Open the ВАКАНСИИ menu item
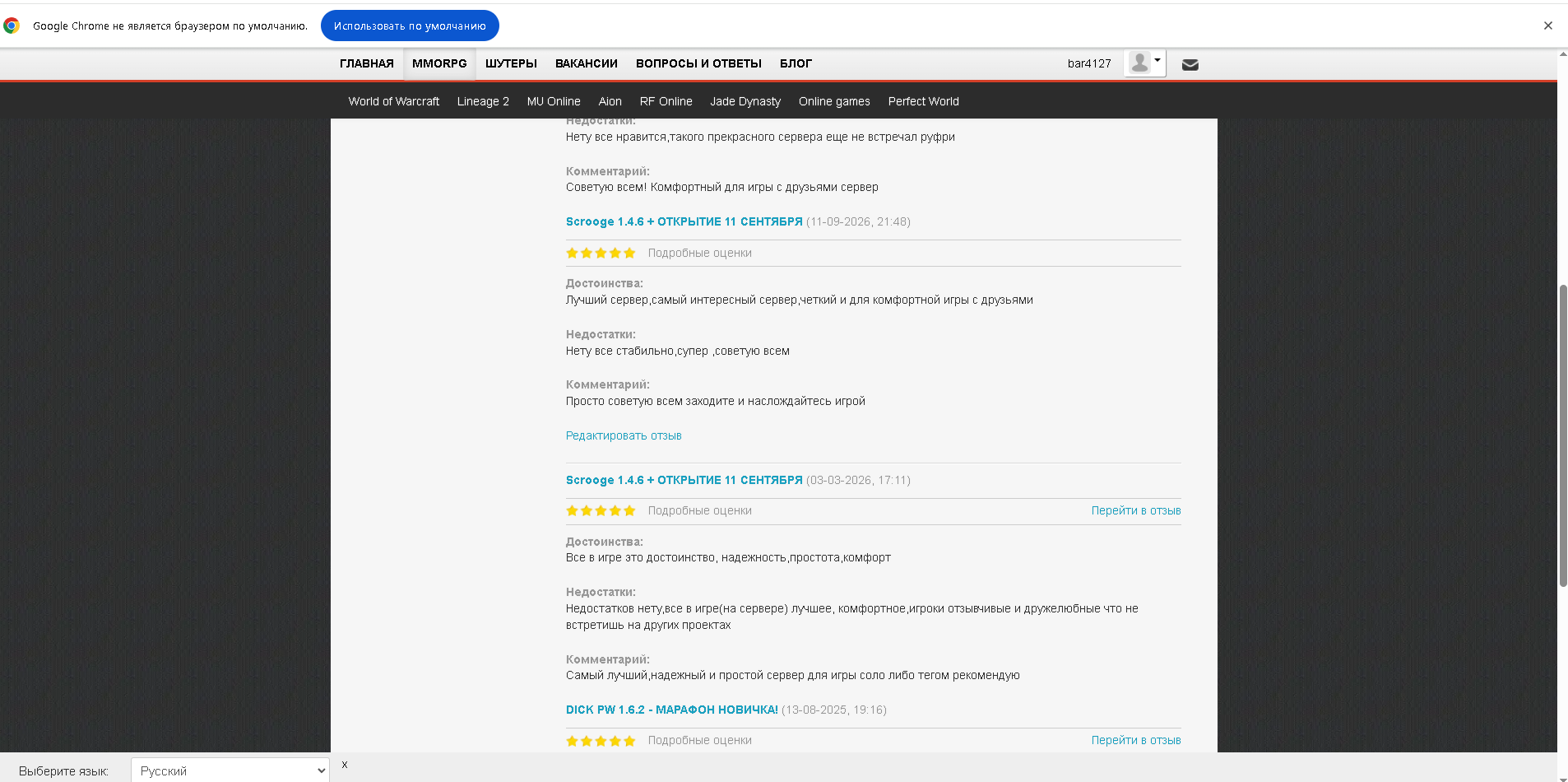The image size is (1568, 782). pos(587,63)
